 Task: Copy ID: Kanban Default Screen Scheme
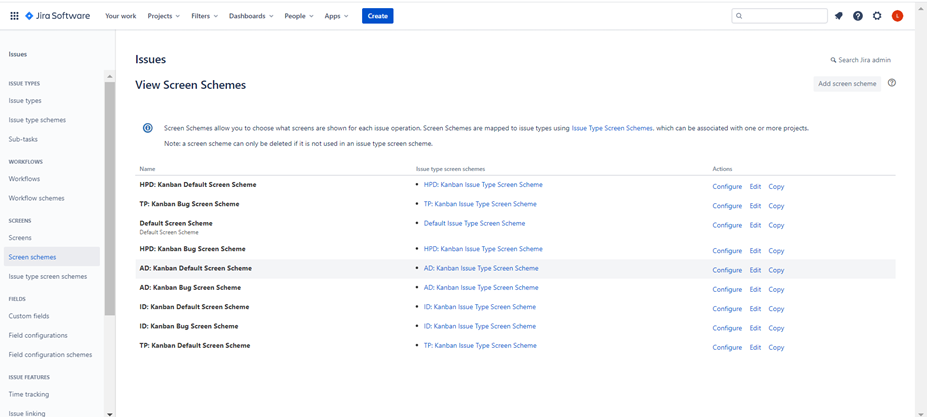tap(776, 309)
